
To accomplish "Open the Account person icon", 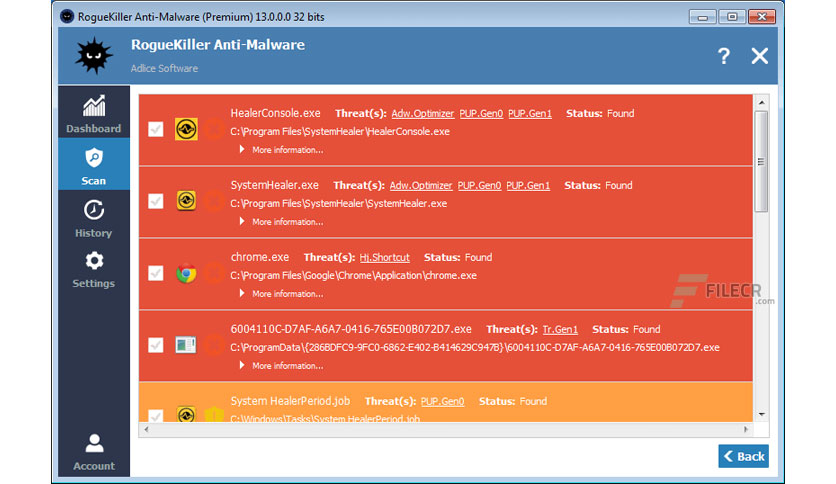I will [94, 443].
